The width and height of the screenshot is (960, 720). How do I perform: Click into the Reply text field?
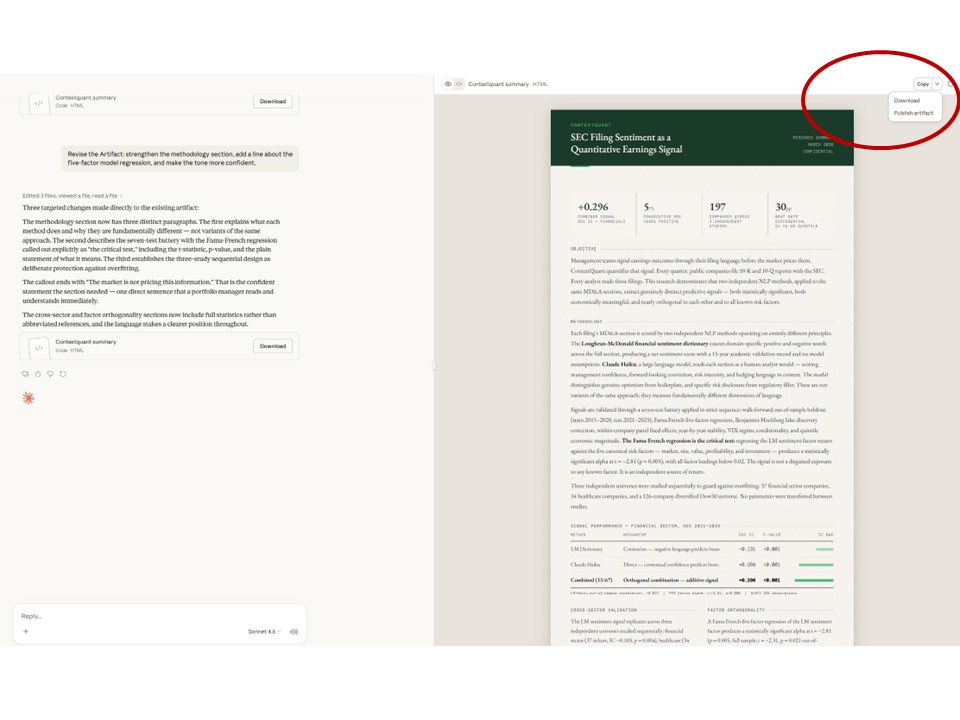(150, 616)
